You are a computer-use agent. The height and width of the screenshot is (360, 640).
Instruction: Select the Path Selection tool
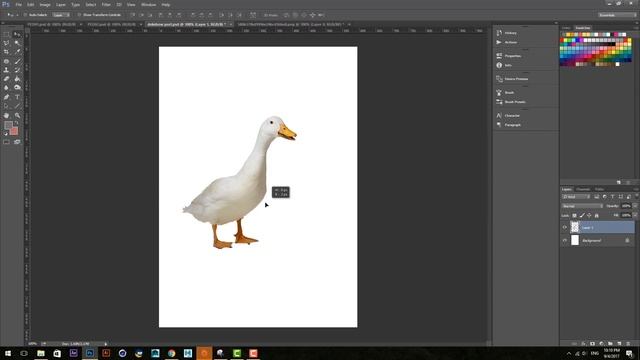[x=6, y=106]
